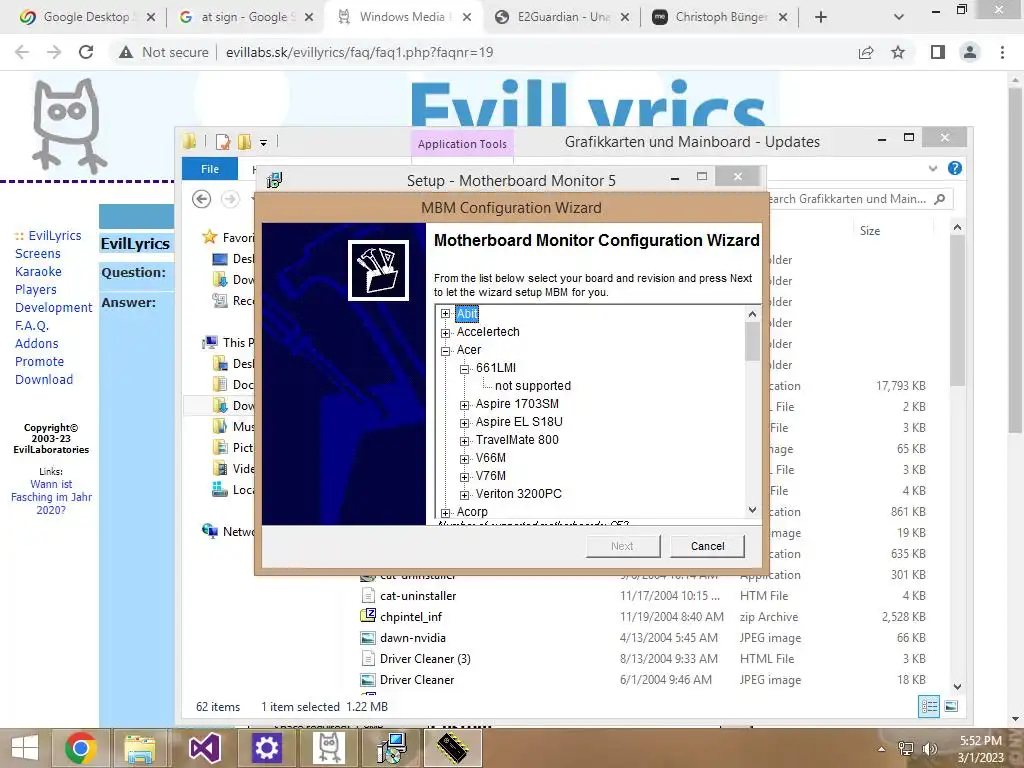This screenshot has height=768, width=1024.
Task: Switch to Christoph Bünger browser tab
Action: 719,17
